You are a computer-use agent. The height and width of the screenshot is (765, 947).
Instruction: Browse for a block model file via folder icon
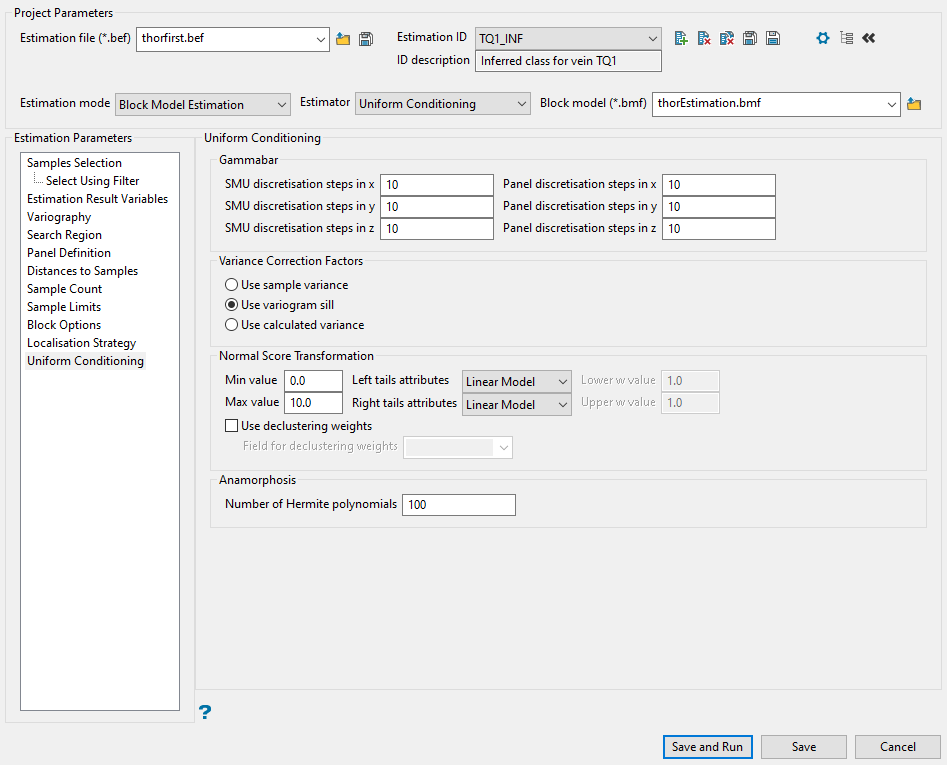pos(913,104)
